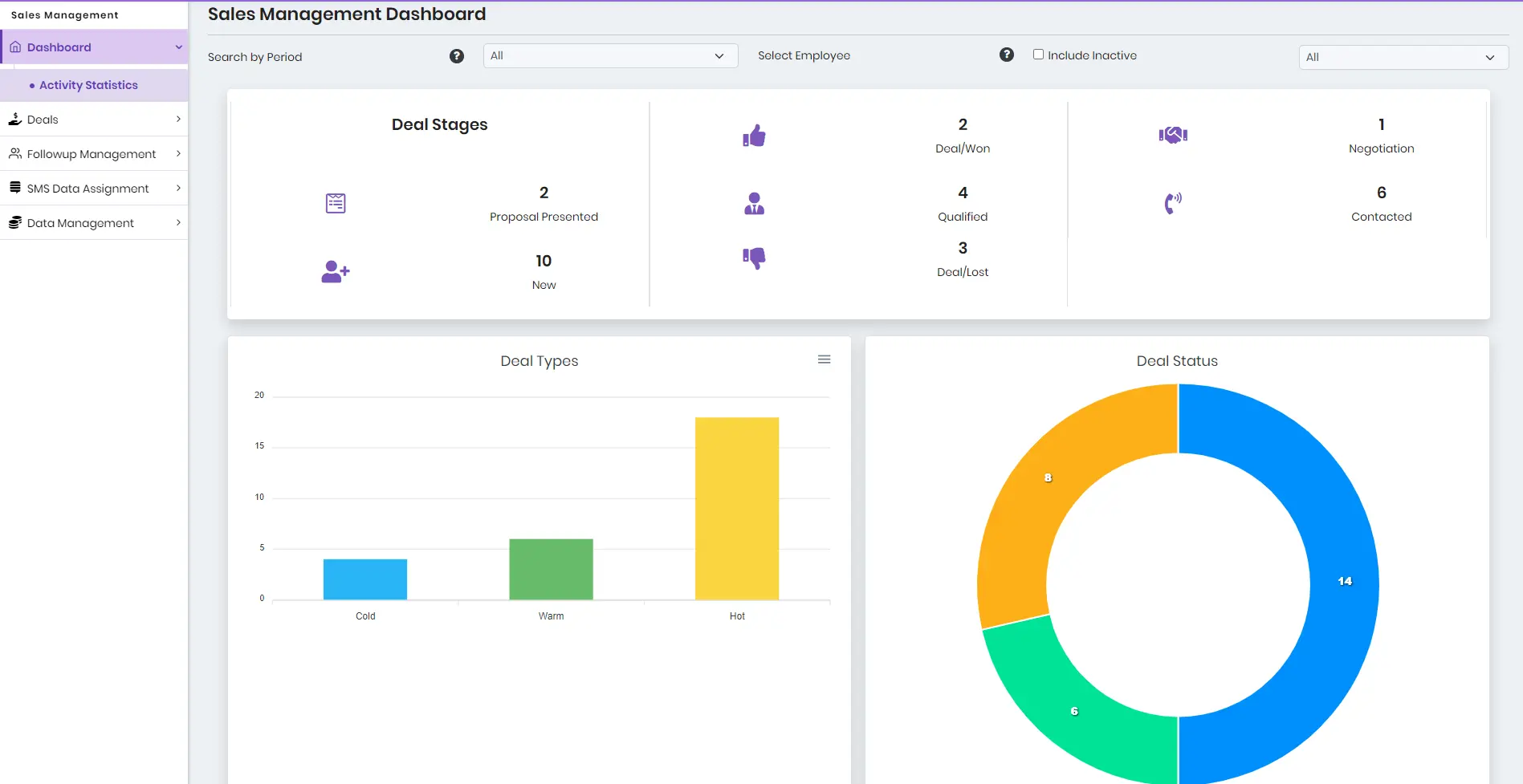Click the yellow Hot bar in Deal Types
Image resolution: width=1523 pixels, height=784 pixels.
pos(736,508)
